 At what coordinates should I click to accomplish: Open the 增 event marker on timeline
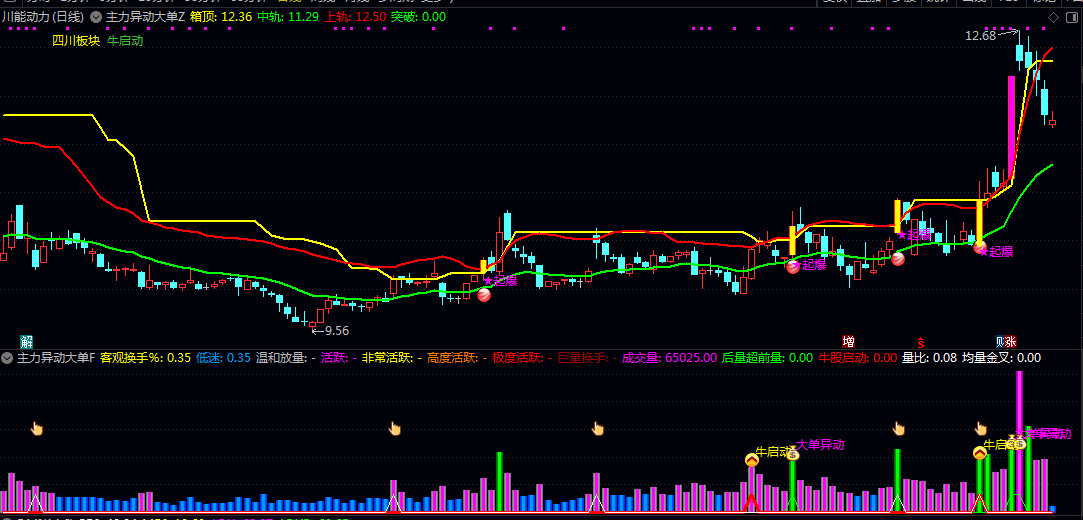pyautogui.click(x=848, y=341)
